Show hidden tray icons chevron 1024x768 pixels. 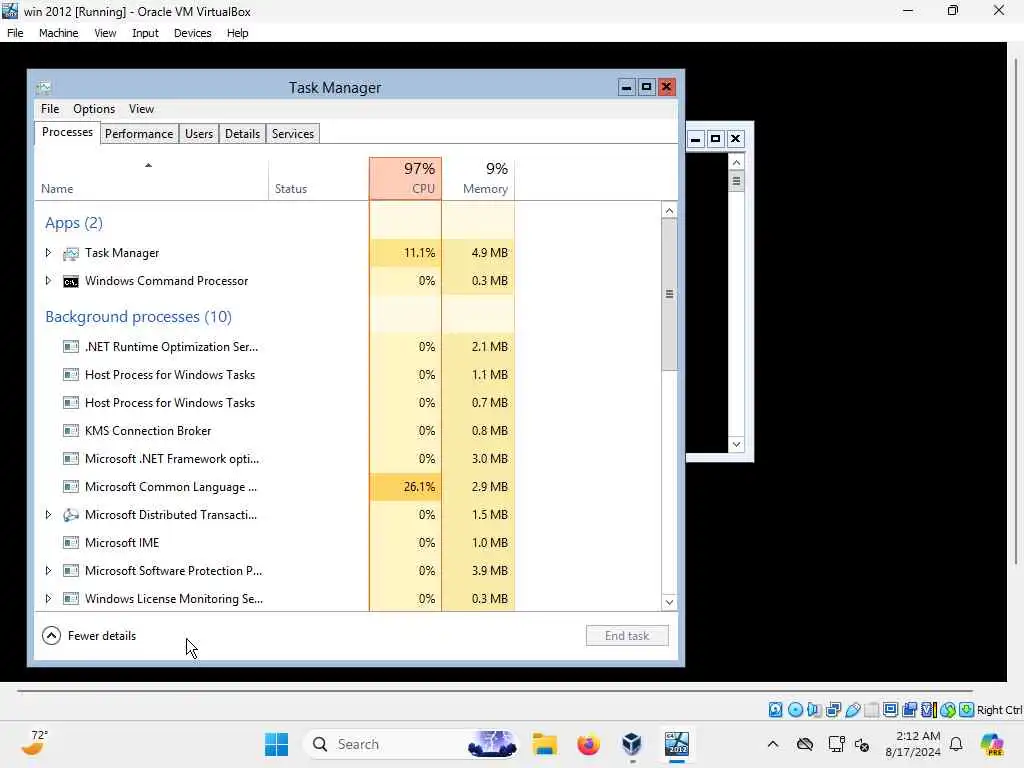[x=773, y=744]
